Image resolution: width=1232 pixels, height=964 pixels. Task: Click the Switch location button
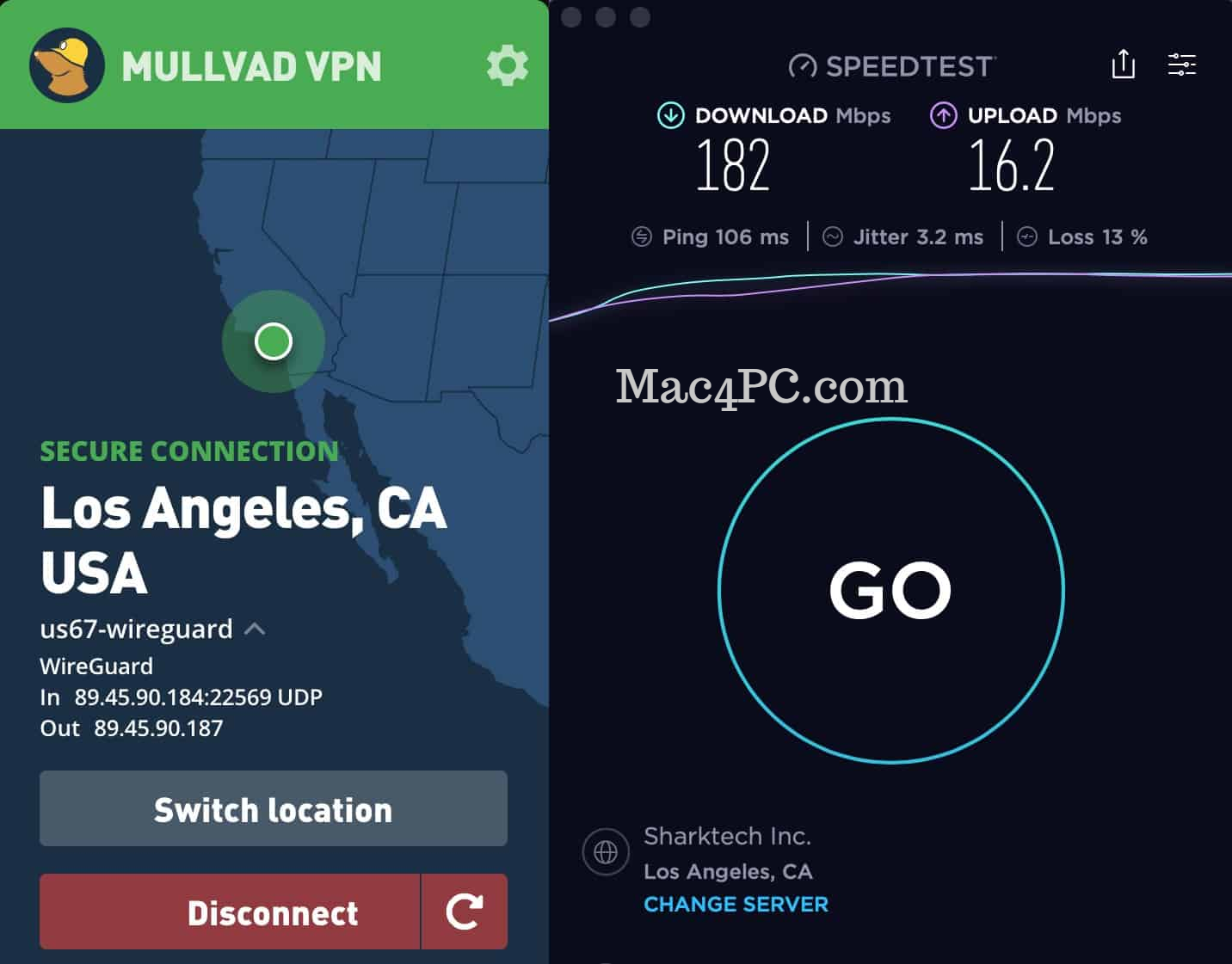pos(274,808)
